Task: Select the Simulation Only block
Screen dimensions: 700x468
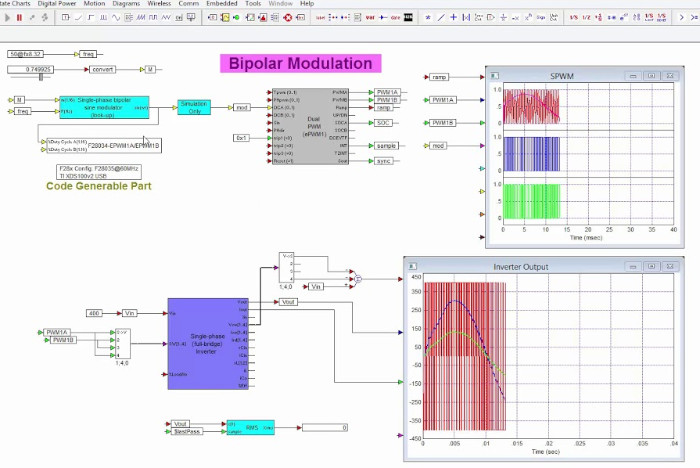Action: (194, 107)
